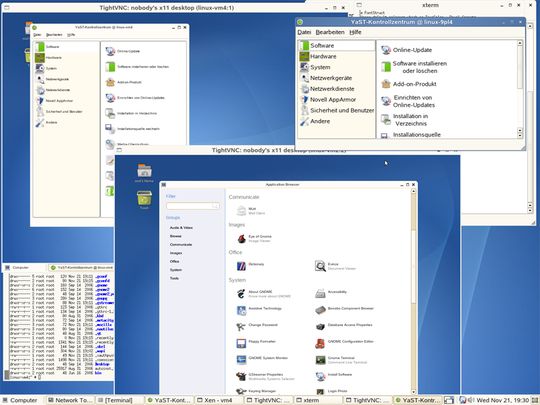
Task: Click Novell AppArmor label in linux-vm4 YaST window
Action: click(60, 101)
